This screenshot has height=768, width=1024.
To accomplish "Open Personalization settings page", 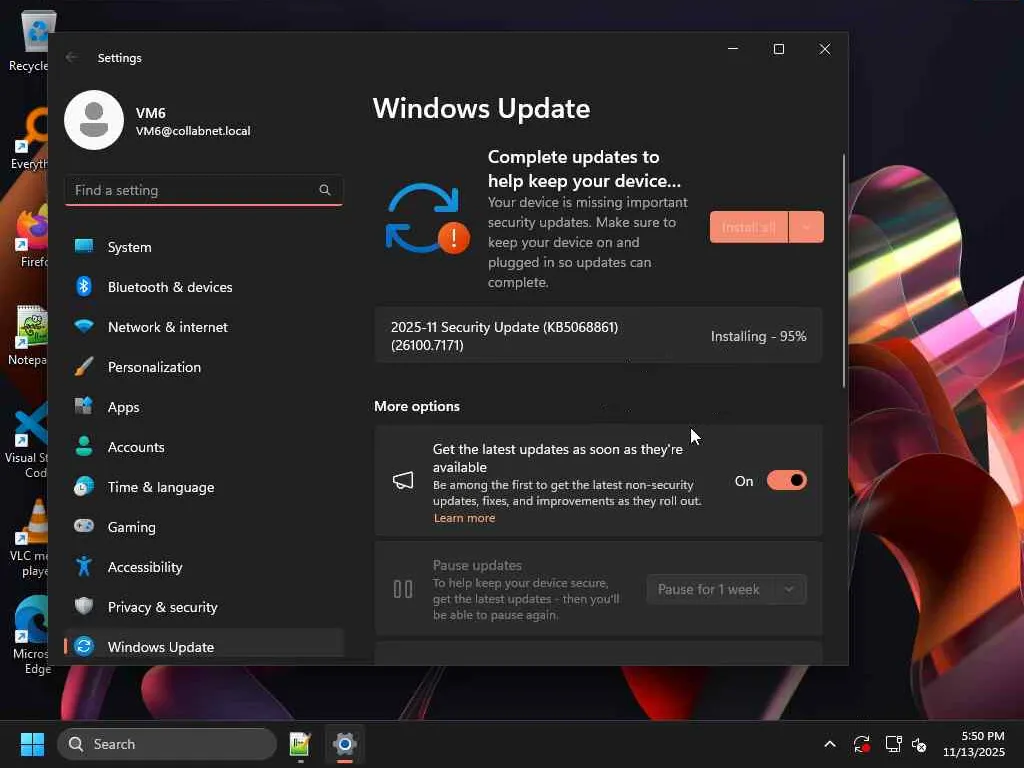I will (204, 367).
